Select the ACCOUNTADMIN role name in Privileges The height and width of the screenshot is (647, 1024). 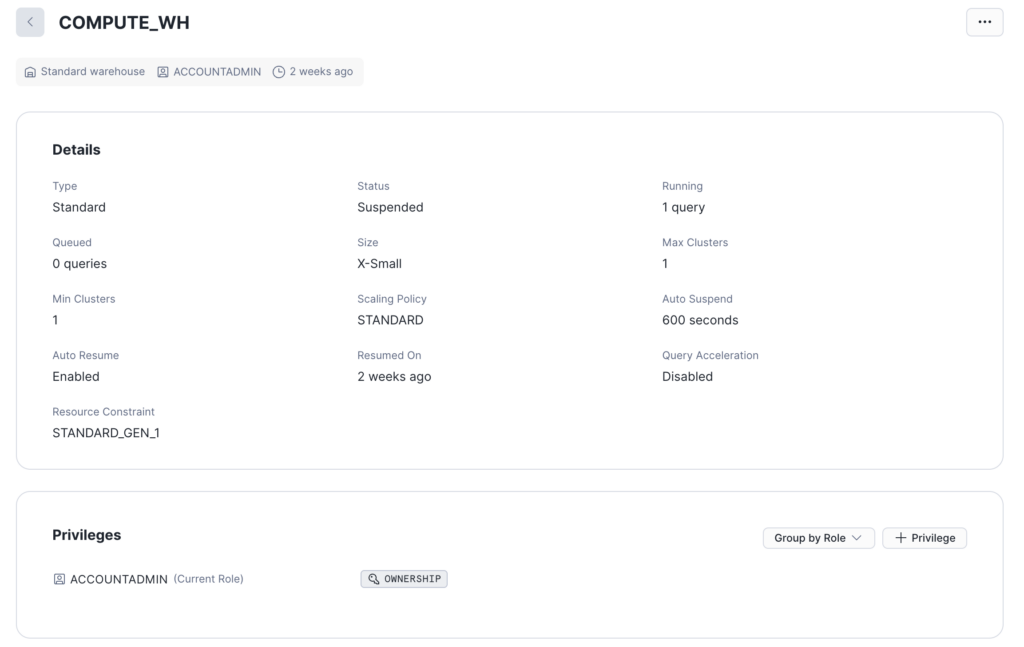tap(119, 579)
